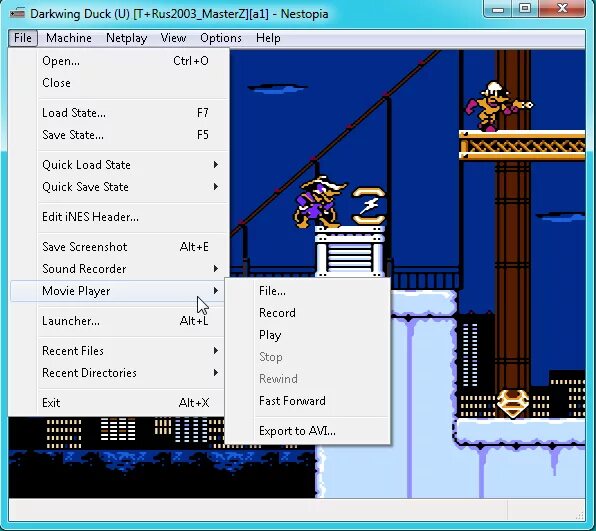Screen dimensions: 596x531
Task: Click Save Screenshot menu item
Action: click(120, 247)
